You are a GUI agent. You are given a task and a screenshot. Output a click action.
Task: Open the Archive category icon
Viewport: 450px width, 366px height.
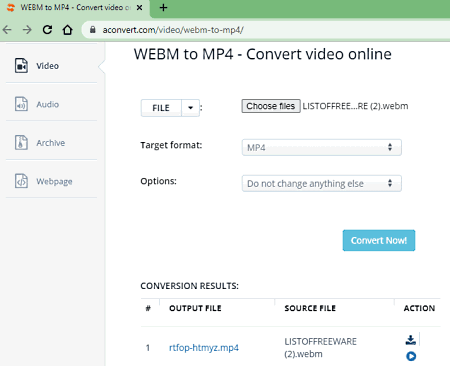coord(21,142)
